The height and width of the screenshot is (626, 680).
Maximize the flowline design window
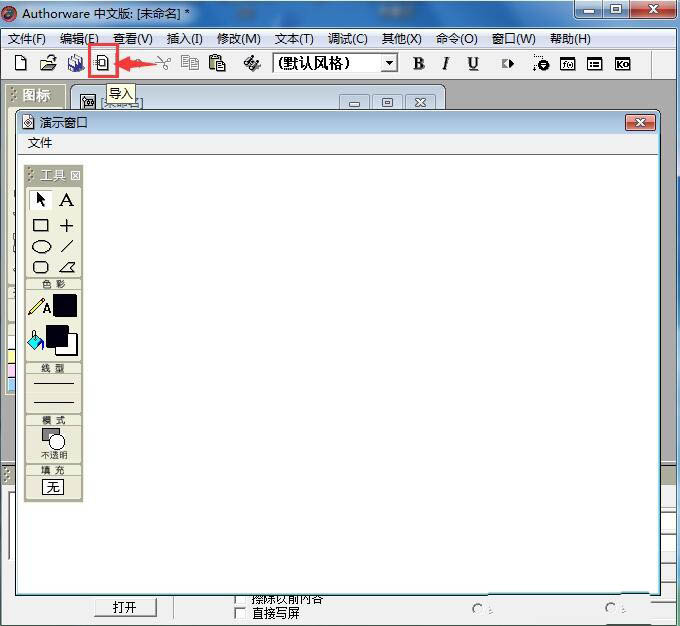coord(387,103)
